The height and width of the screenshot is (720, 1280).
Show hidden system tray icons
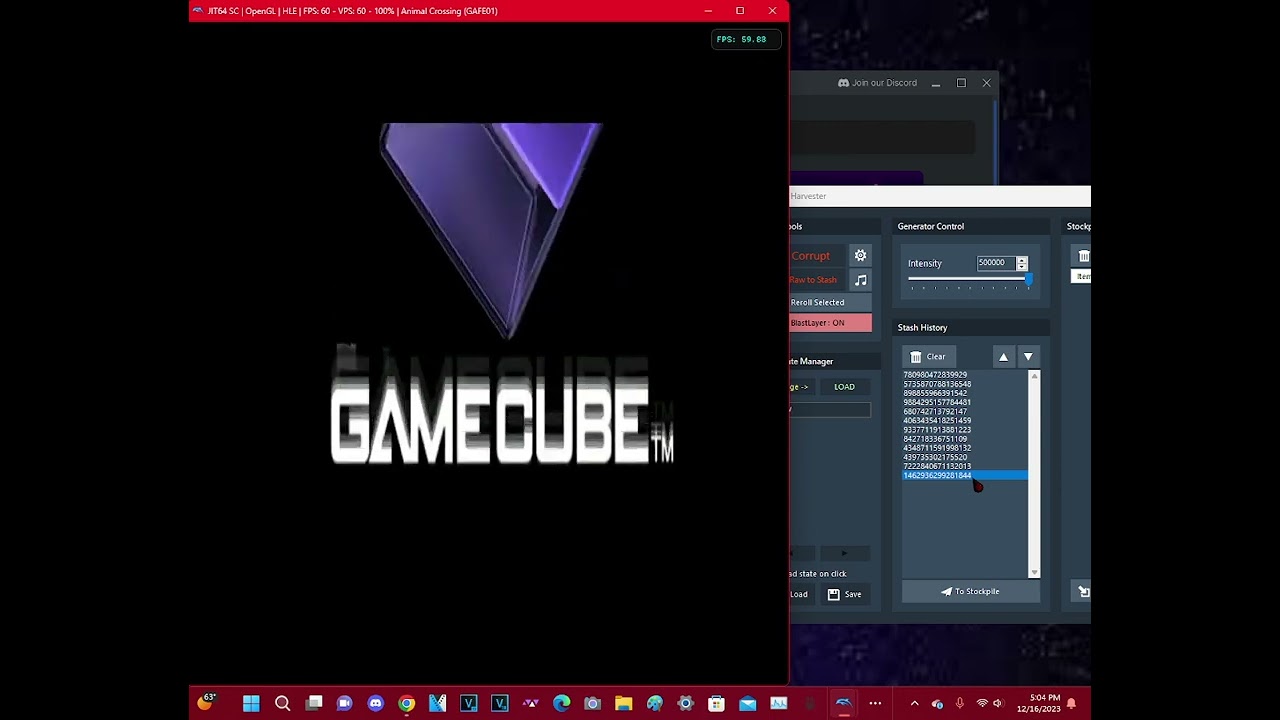pos(914,704)
